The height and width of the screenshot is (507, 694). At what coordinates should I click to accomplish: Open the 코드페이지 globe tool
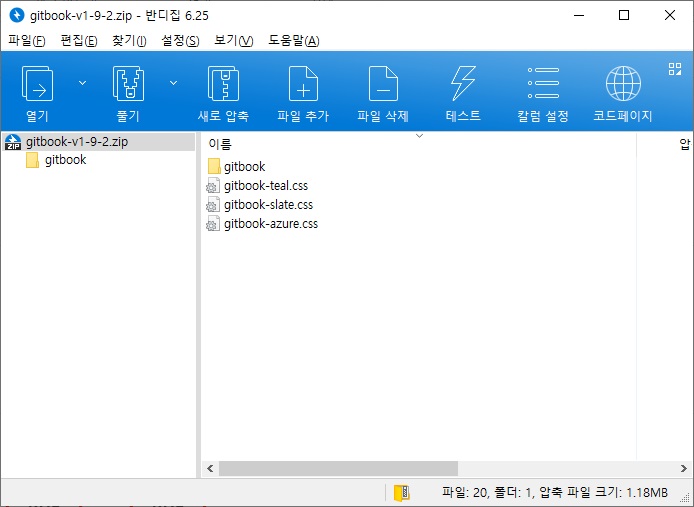[x=623, y=83]
